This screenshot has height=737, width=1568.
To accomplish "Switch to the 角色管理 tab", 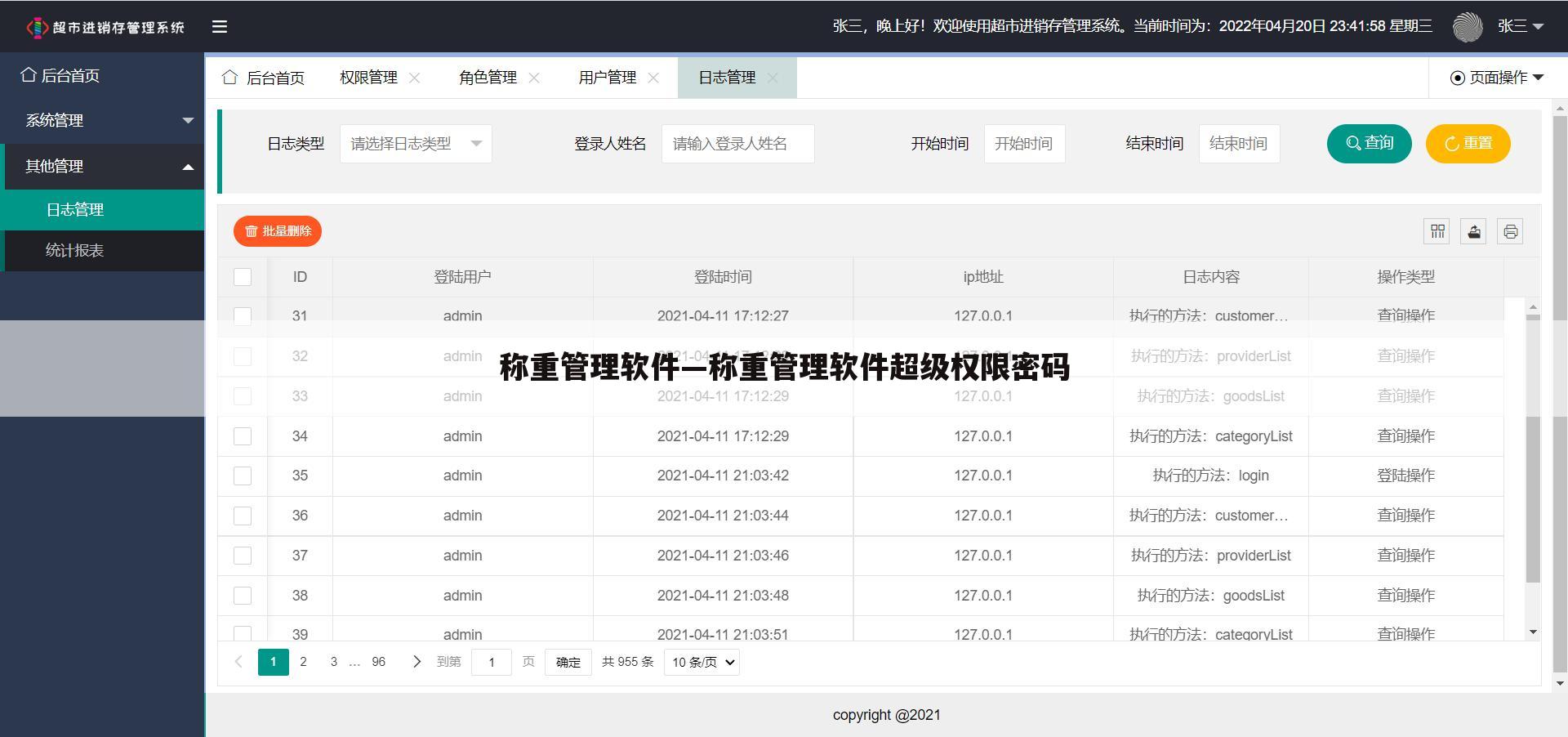I will 488,78.
